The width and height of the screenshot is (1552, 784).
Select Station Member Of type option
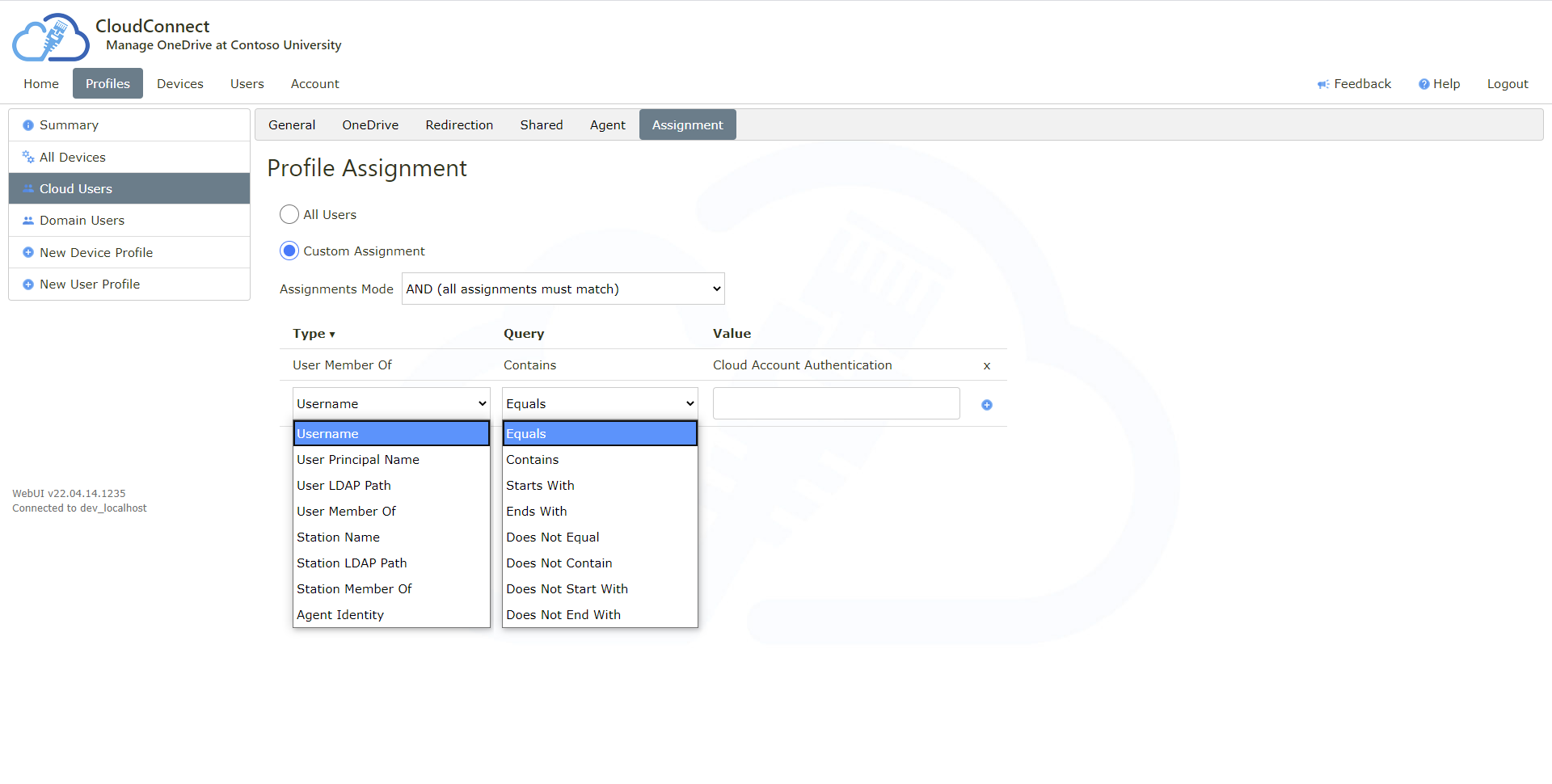354,588
